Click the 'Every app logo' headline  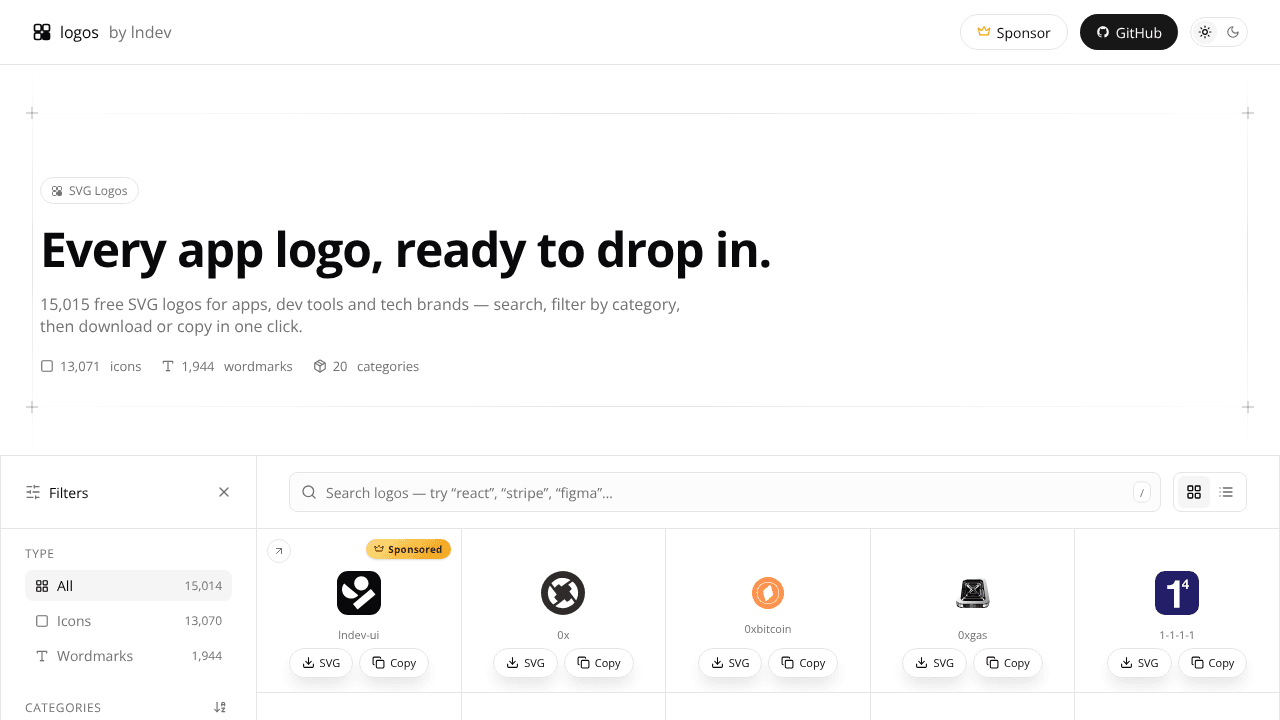406,250
